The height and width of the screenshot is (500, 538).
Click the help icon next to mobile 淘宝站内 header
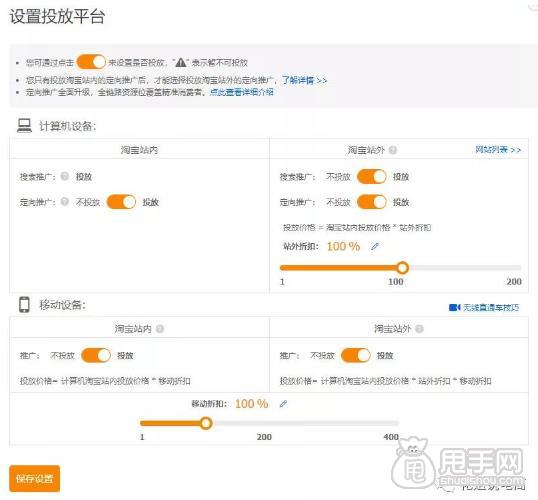[x=160, y=329]
